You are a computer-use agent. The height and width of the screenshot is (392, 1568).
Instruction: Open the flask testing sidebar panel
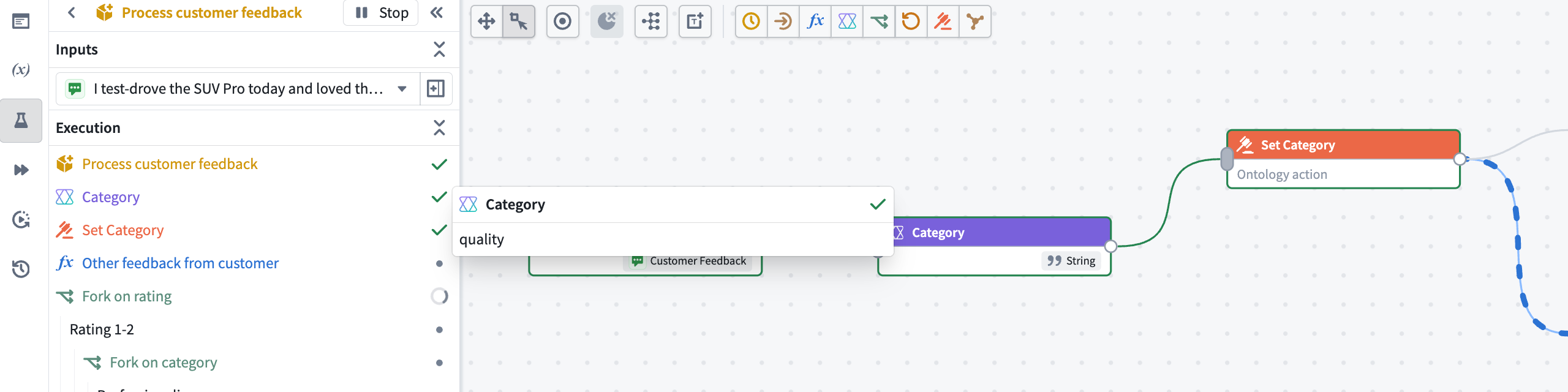tap(21, 120)
